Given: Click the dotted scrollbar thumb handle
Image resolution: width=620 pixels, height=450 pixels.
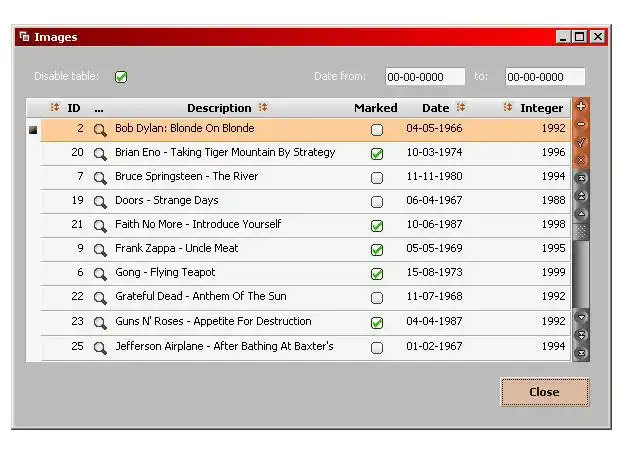Looking at the screenshot, I should 581,232.
